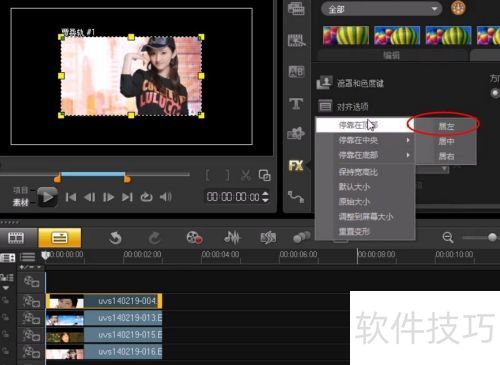Click the add/remove track dropdown below ruler
500x365 pixels.
click(x=30, y=267)
